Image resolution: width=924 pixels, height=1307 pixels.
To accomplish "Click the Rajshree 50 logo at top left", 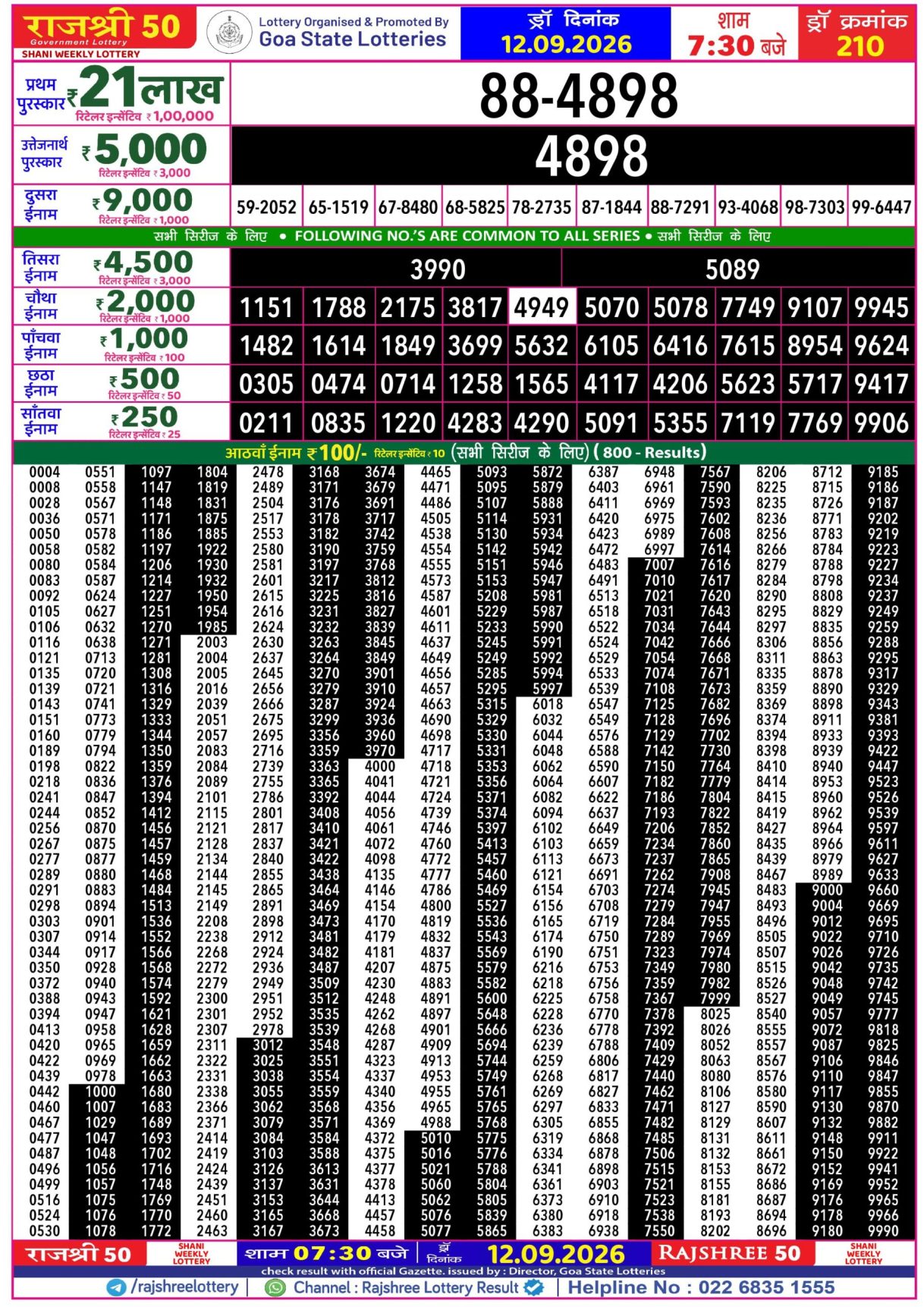I will [102, 33].
